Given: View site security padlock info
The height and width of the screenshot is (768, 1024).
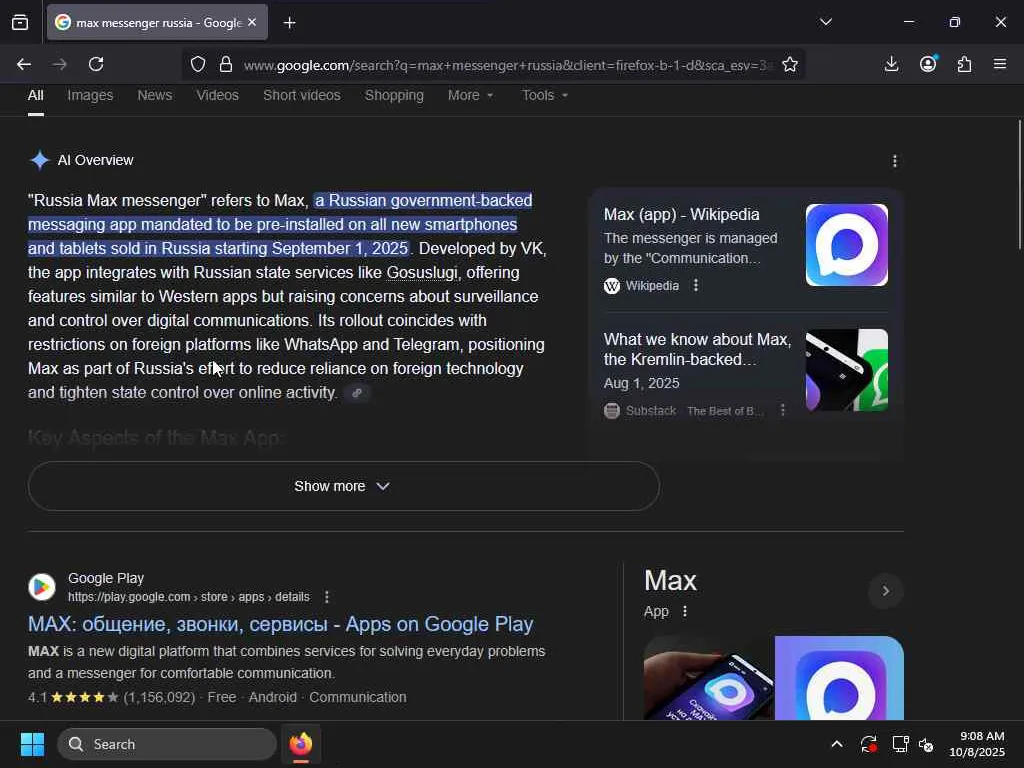Looking at the screenshot, I should click(226, 64).
